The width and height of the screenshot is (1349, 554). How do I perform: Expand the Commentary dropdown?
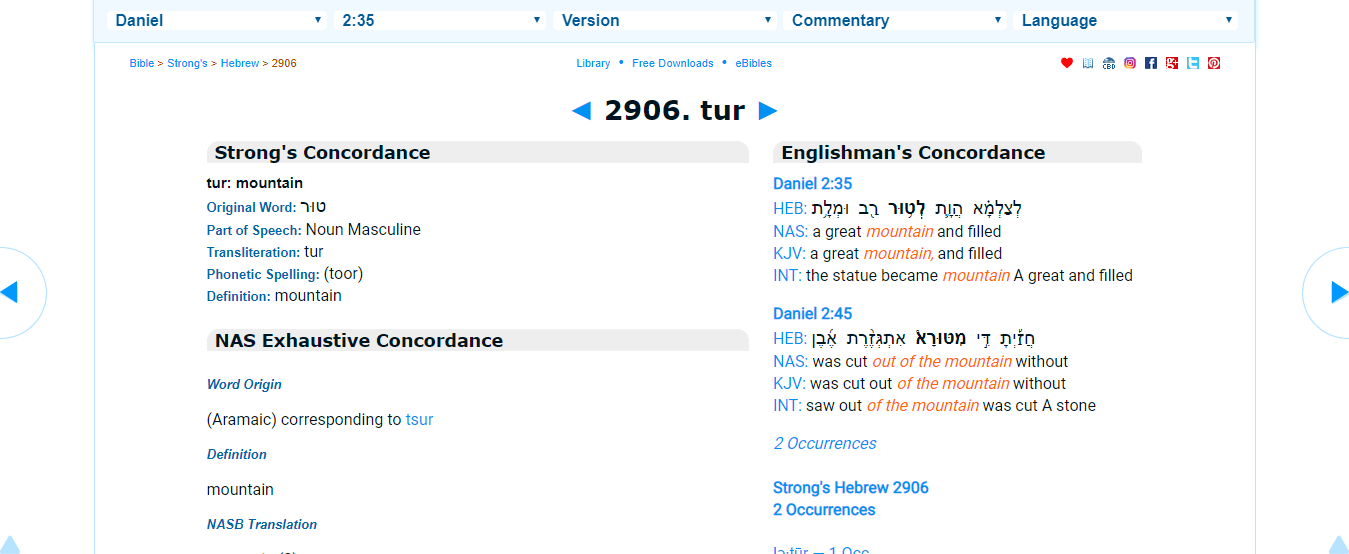tap(896, 20)
